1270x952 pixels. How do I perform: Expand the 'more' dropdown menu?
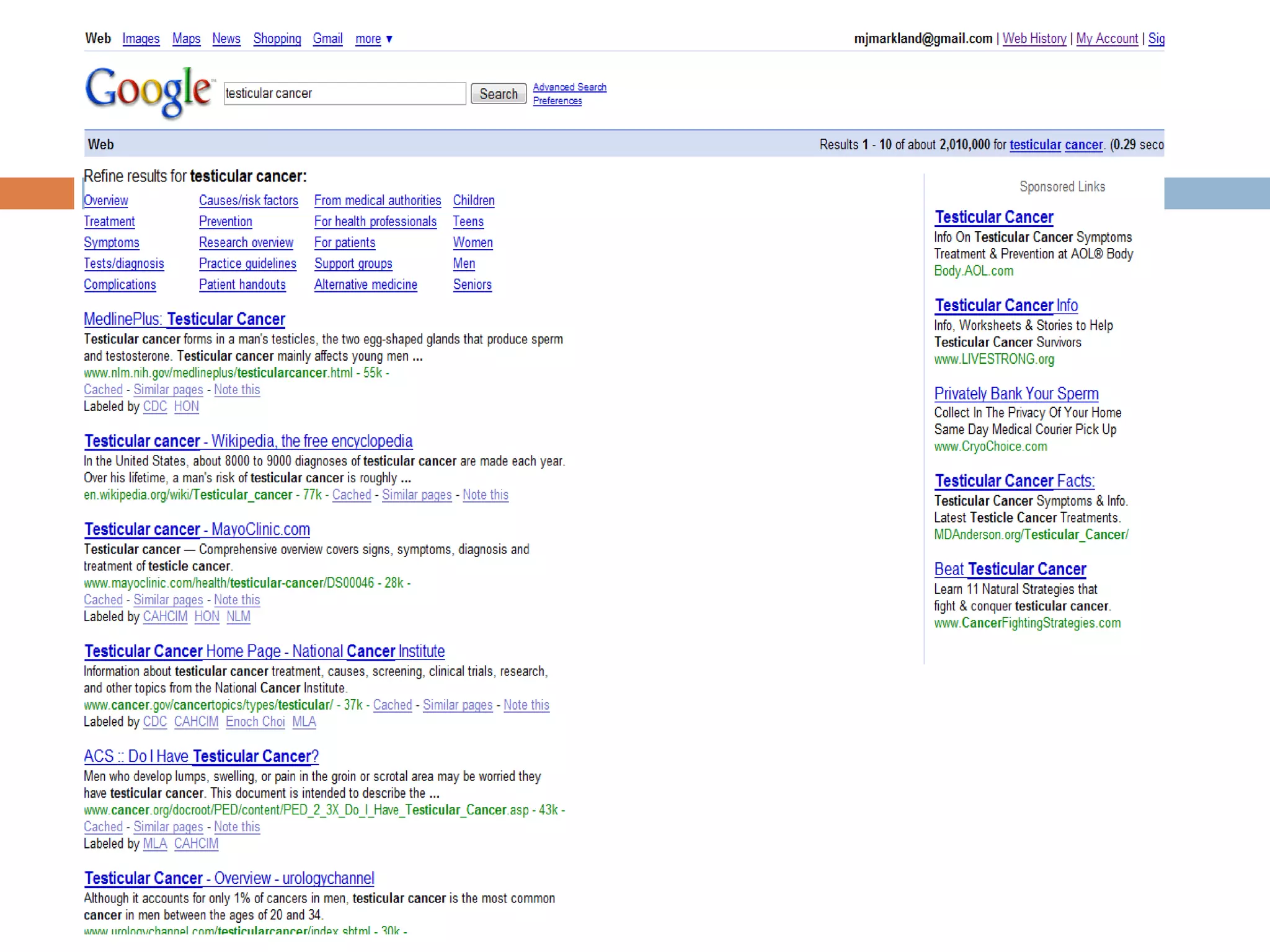click(x=373, y=39)
